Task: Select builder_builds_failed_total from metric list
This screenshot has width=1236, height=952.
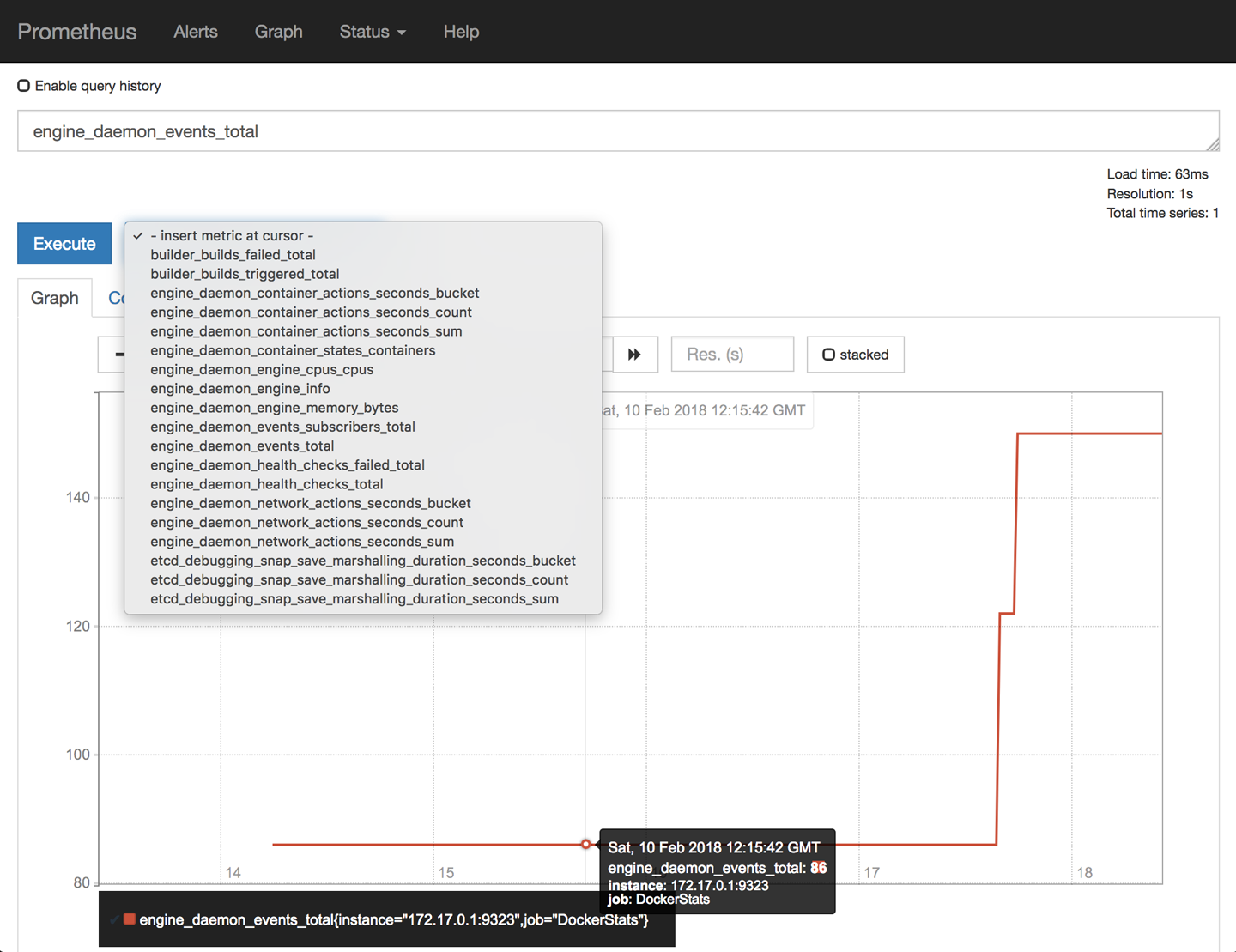Action: pyautogui.click(x=232, y=254)
